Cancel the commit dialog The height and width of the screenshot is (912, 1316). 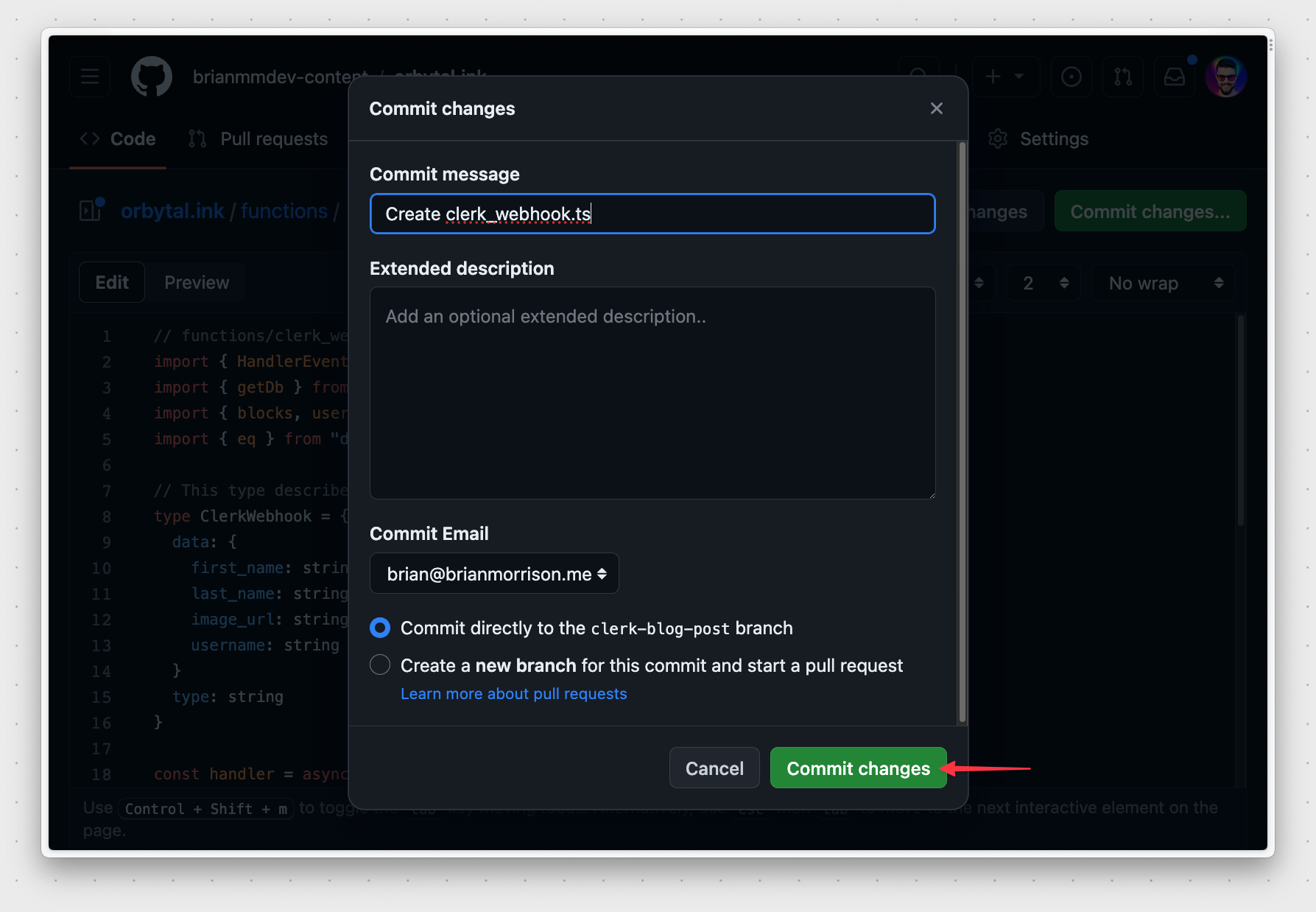point(714,768)
